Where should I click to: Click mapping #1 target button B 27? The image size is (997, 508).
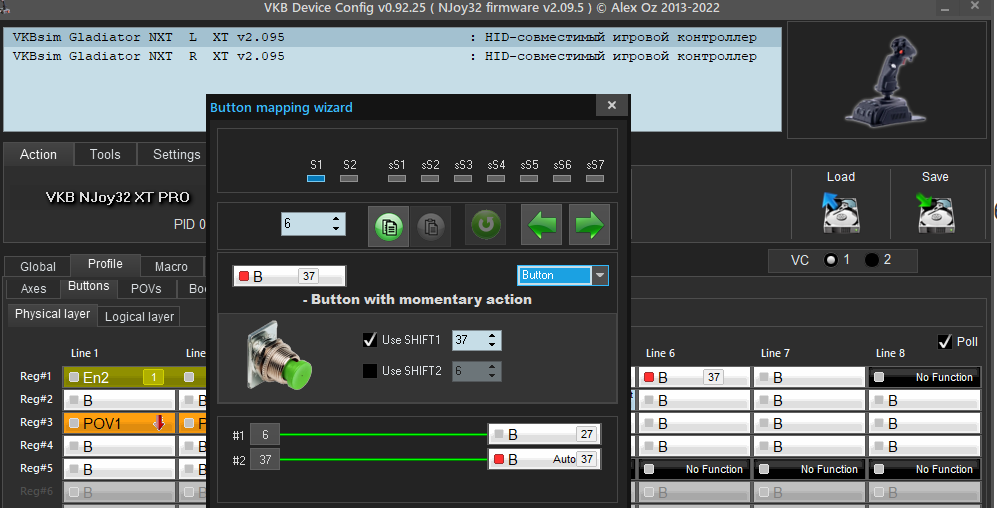[544, 435]
